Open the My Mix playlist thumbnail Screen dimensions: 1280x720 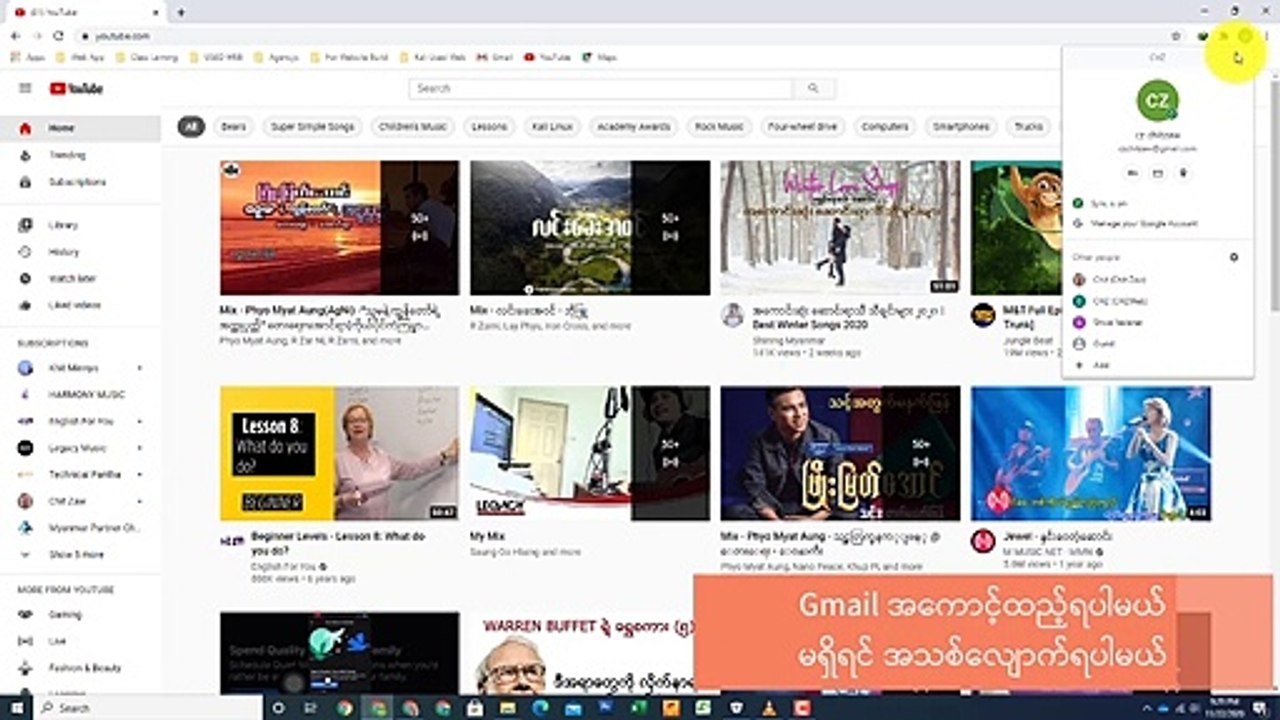click(x=589, y=453)
